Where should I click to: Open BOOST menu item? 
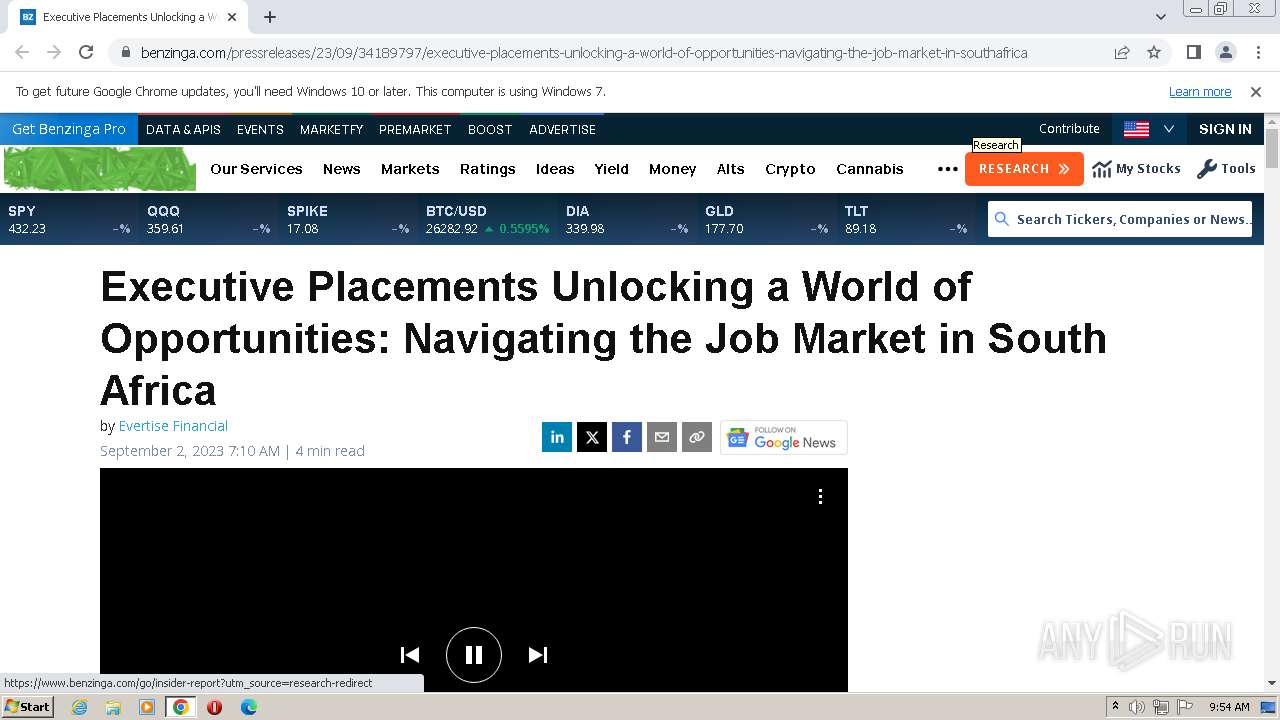point(490,129)
